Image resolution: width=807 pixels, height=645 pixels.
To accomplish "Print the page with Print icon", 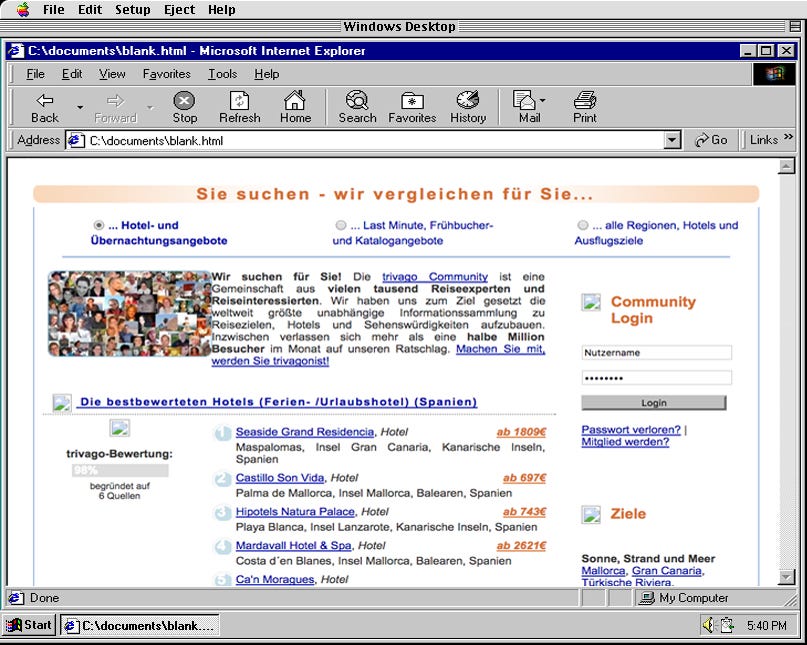I will (585, 107).
